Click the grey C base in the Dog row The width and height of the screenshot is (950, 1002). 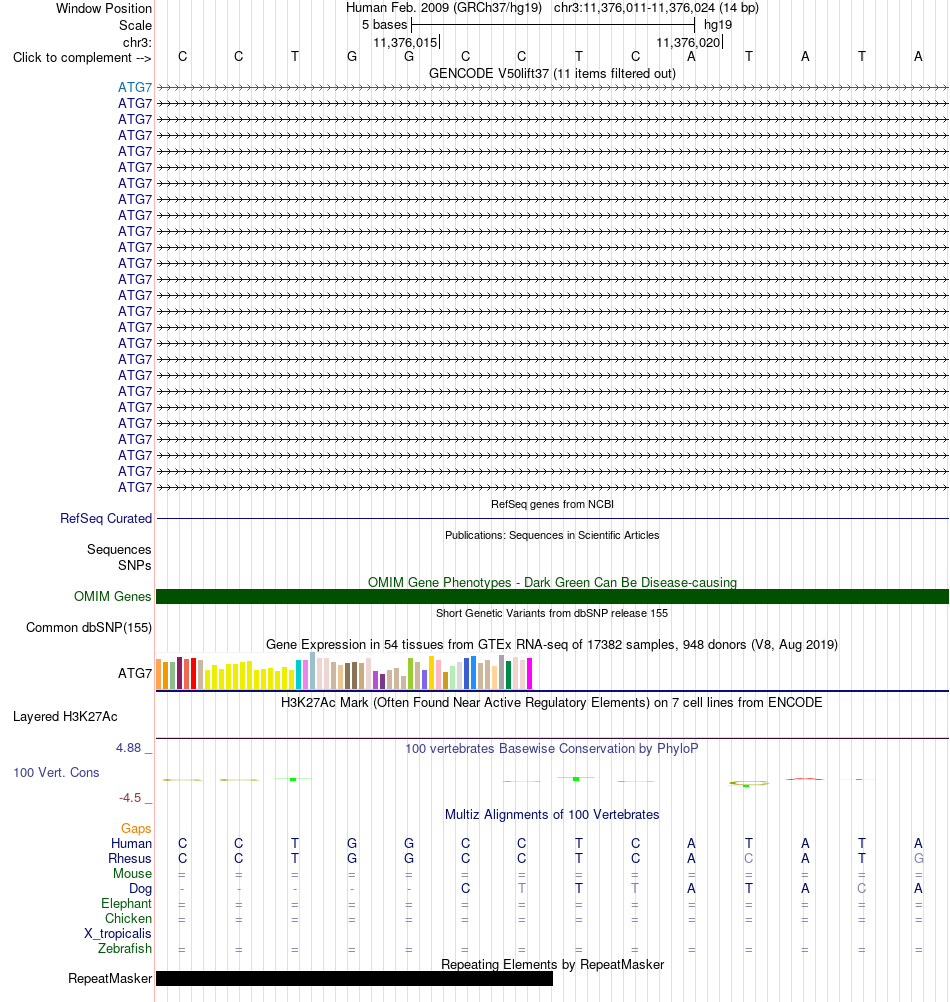(861, 889)
